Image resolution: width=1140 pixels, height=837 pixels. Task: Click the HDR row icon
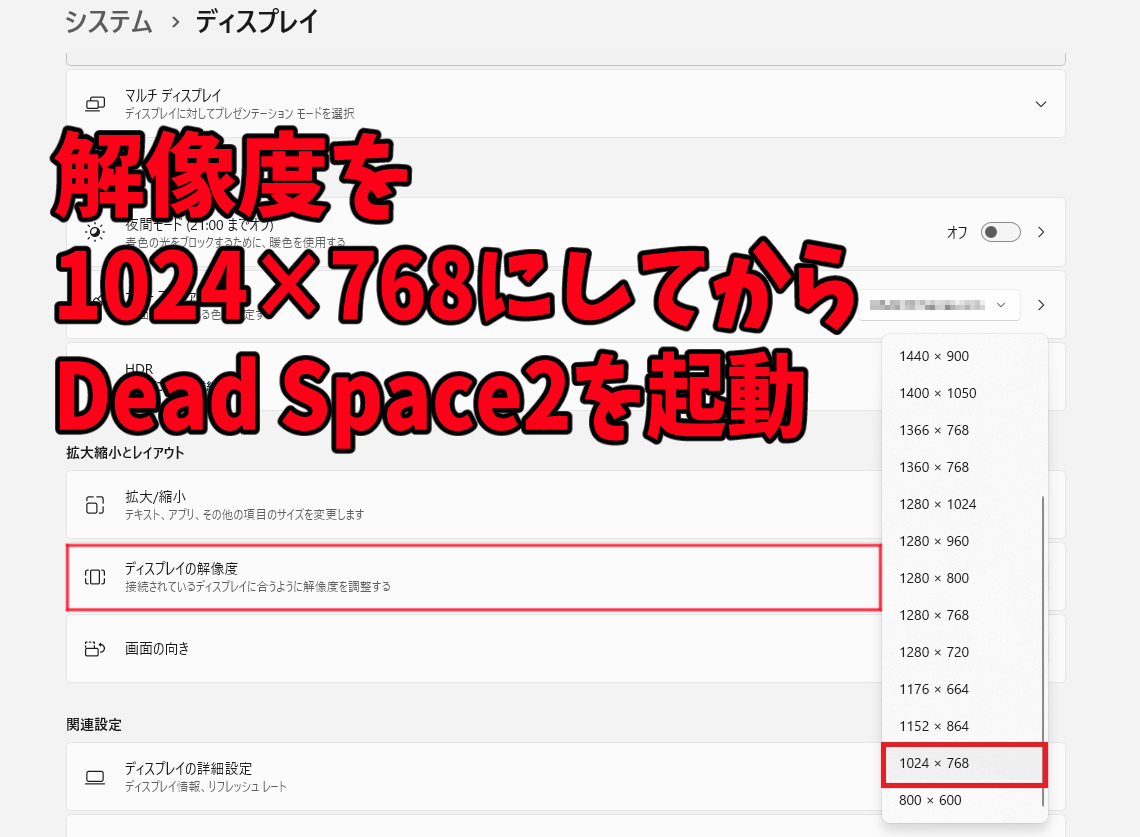point(95,377)
